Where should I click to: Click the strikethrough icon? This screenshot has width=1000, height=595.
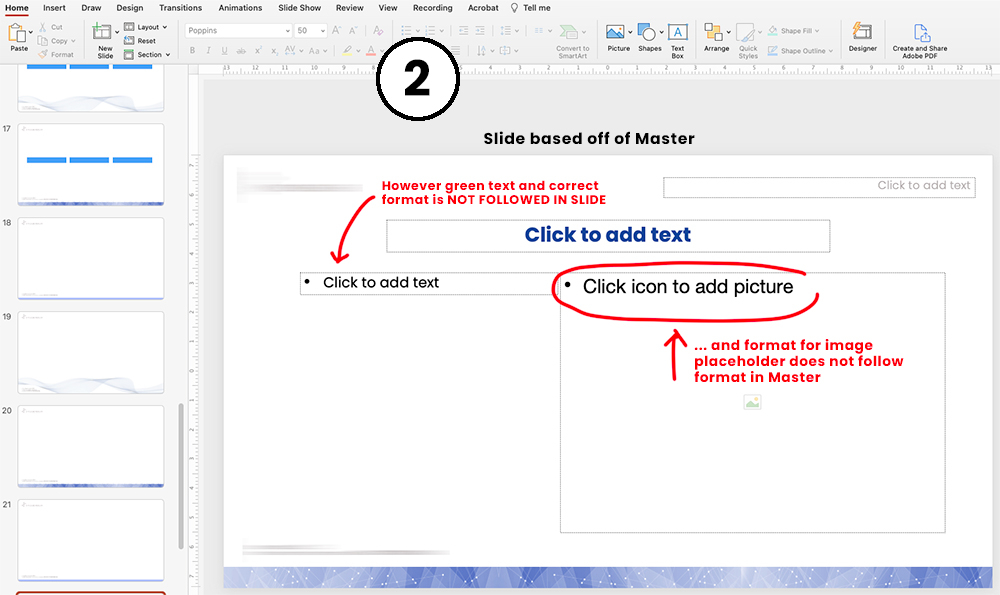coord(240,50)
